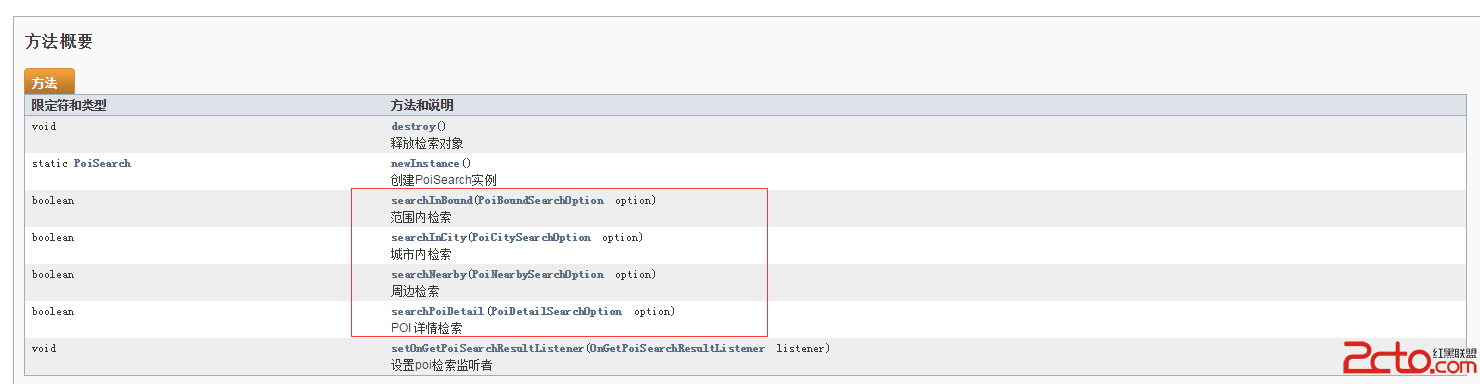The image size is (1480, 384).
Task: Open the PoiSearch return type link
Action: pos(102,163)
